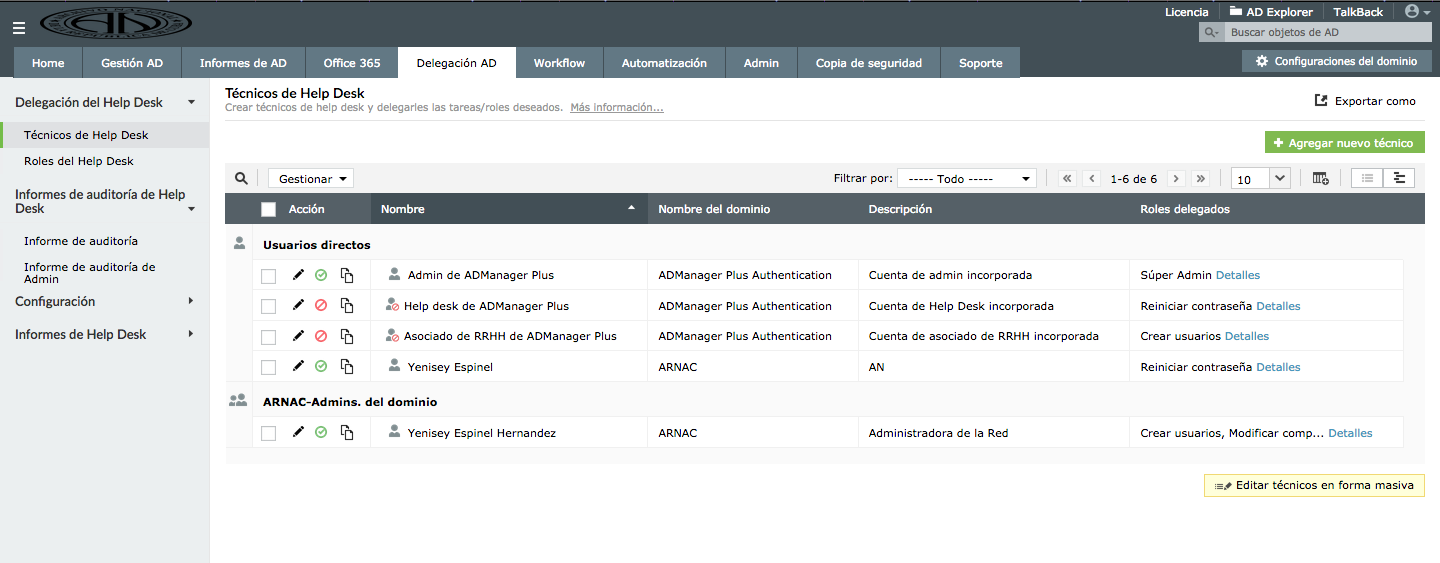Edit Admin de ADManager Plus with pencil icon
The image size is (1440, 563).
298,275
